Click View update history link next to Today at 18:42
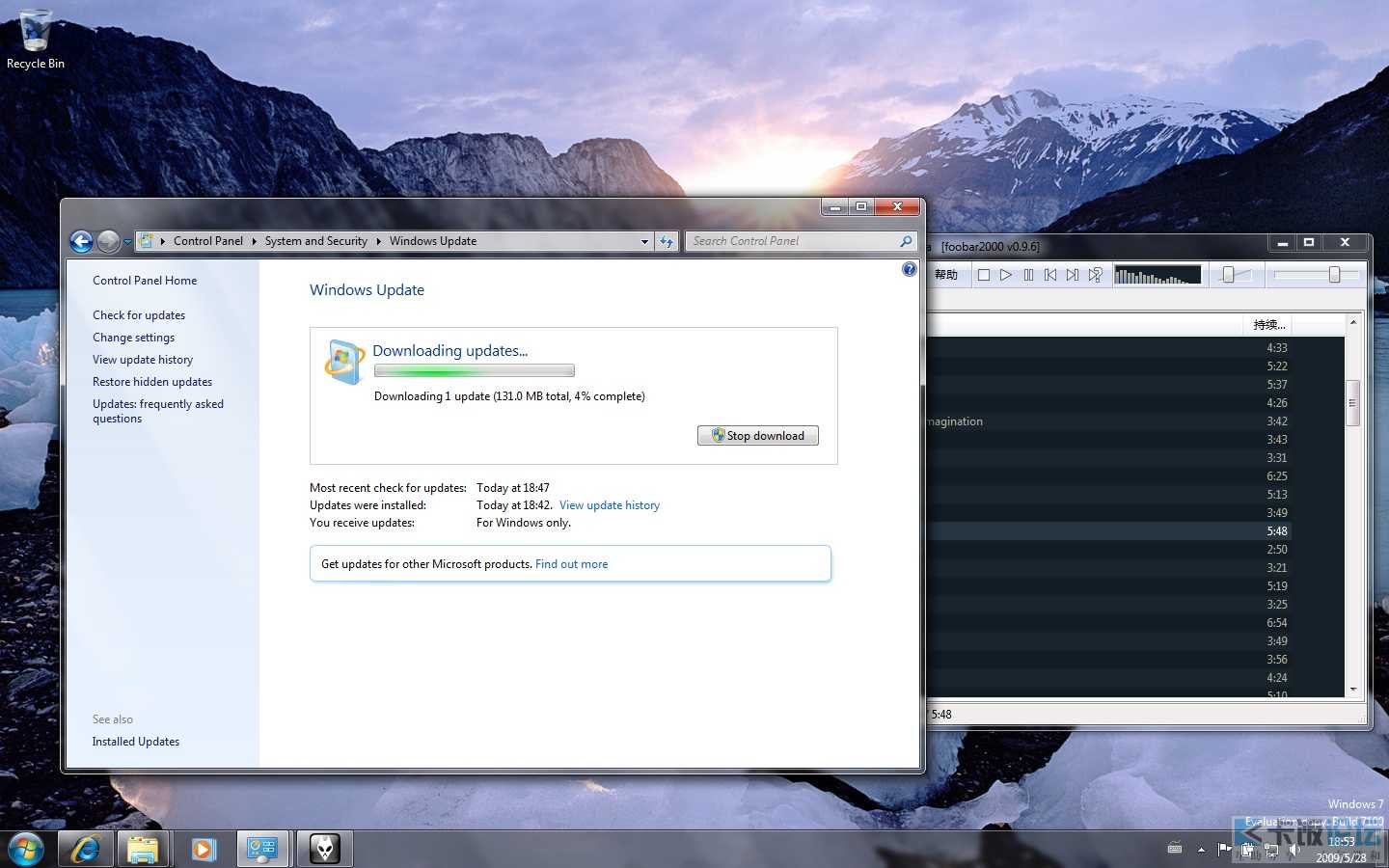 [610, 505]
